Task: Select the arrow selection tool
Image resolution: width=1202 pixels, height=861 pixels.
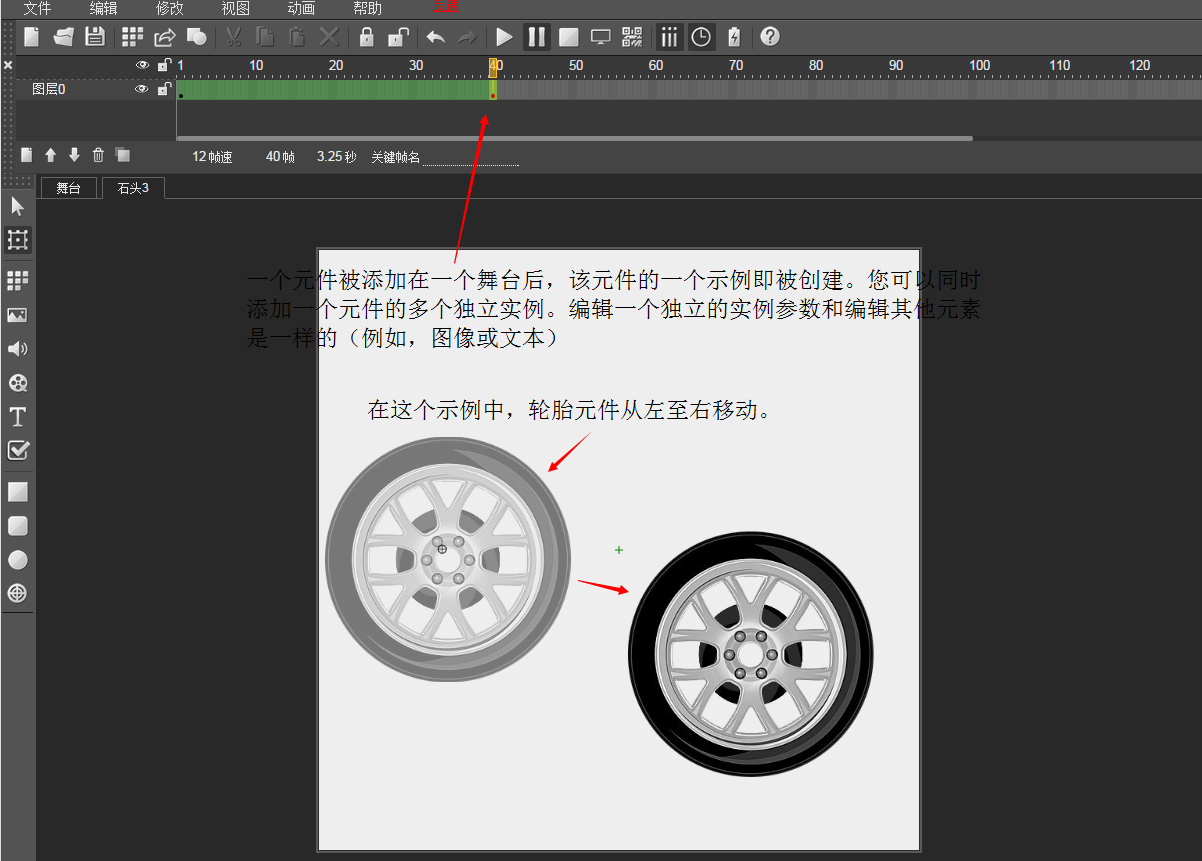Action: (x=17, y=207)
